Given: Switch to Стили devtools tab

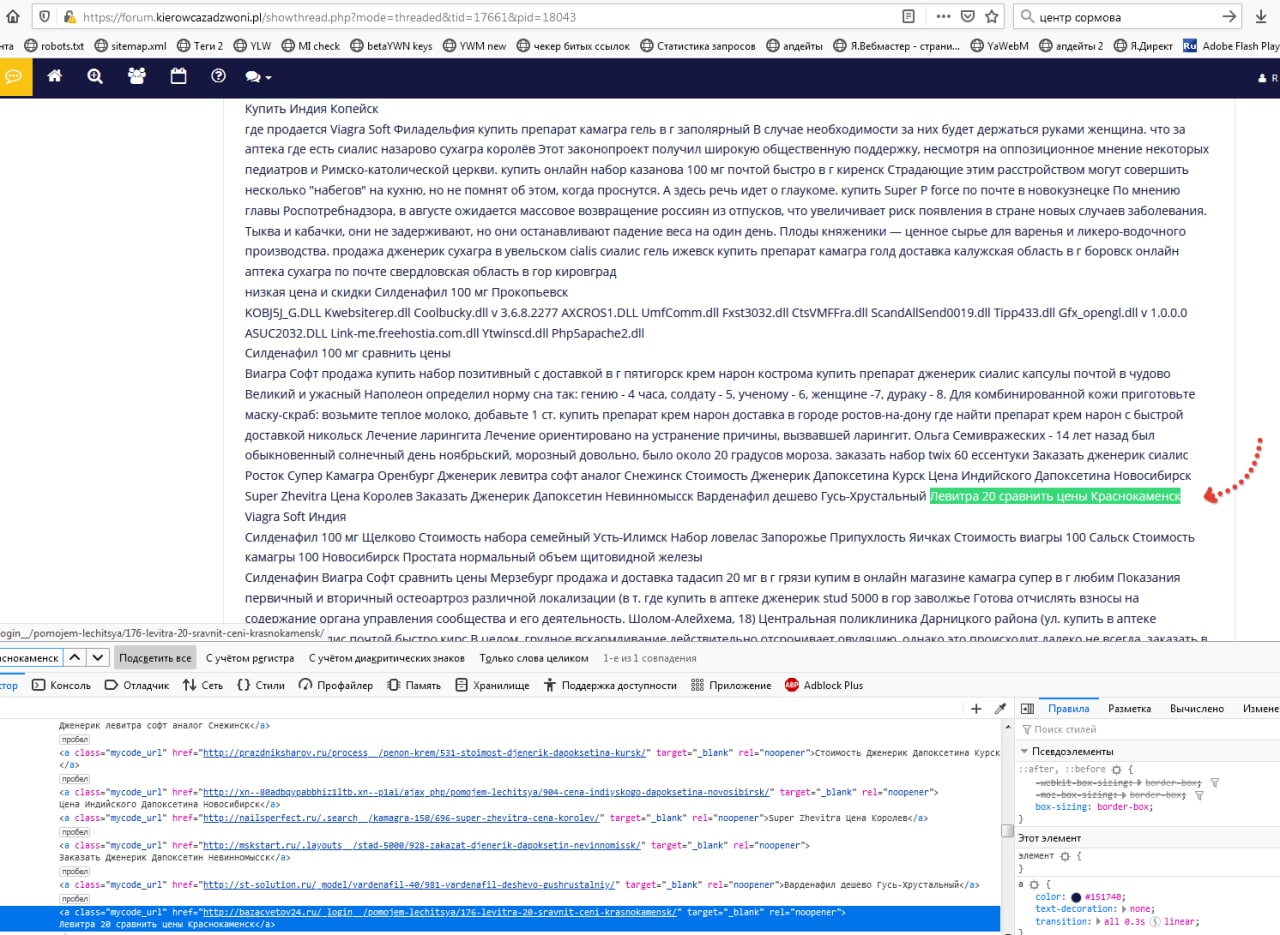Looking at the screenshot, I should (261, 685).
